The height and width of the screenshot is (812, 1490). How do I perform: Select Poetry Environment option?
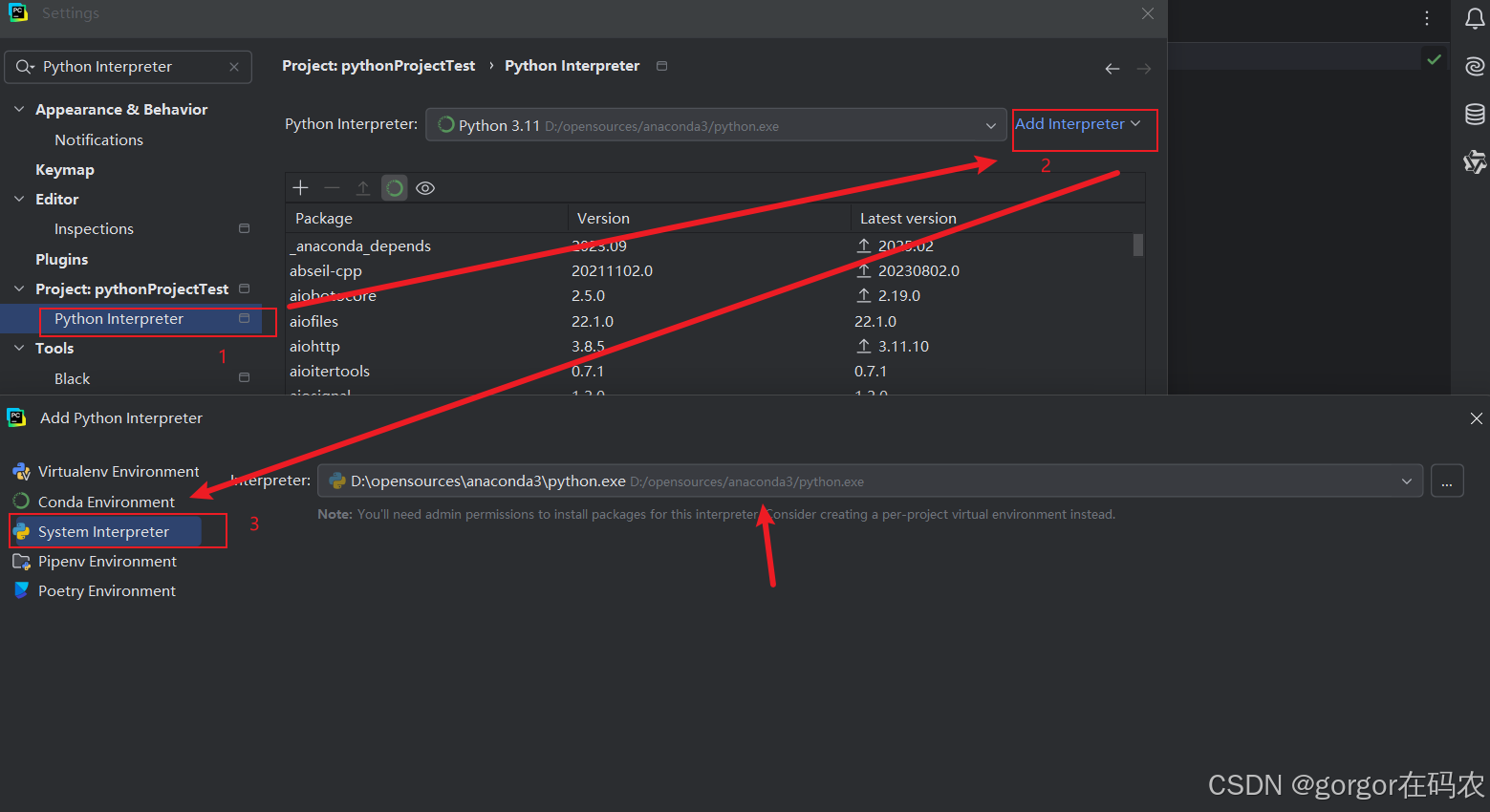click(x=95, y=591)
